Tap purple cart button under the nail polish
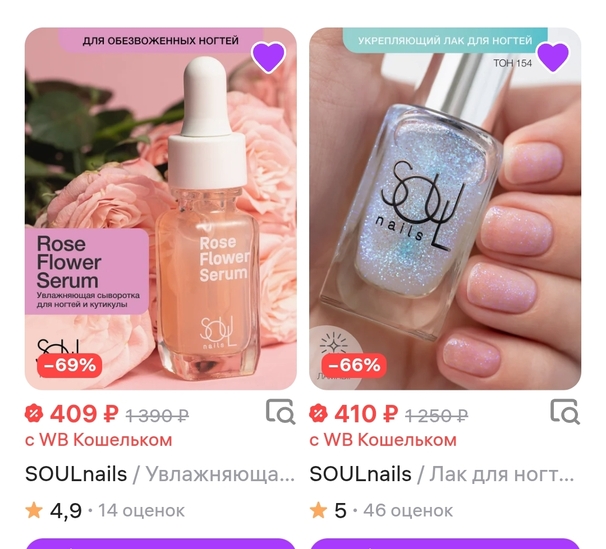Screen dimensions: 606x549 click(445, 544)
